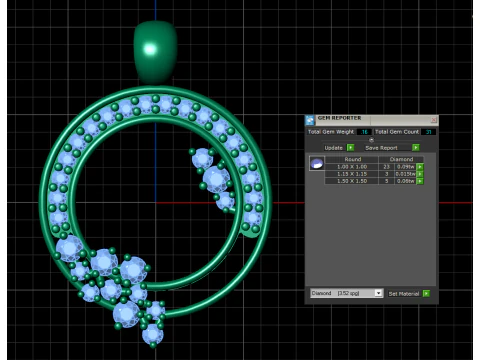480x360 pixels.
Task: Click the Update button label
Action: (333, 148)
